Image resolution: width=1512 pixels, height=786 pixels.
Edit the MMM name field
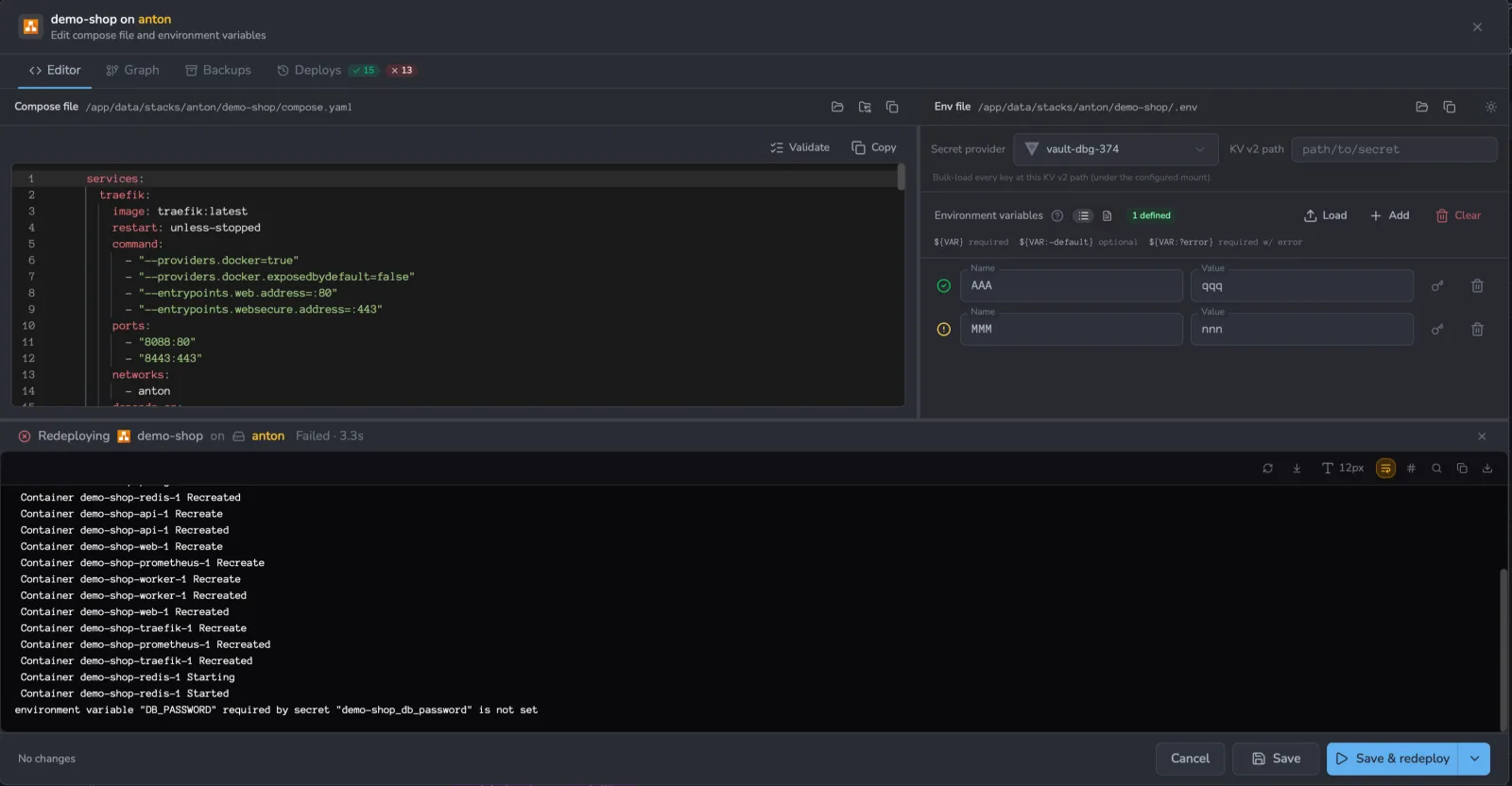(1072, 329)
